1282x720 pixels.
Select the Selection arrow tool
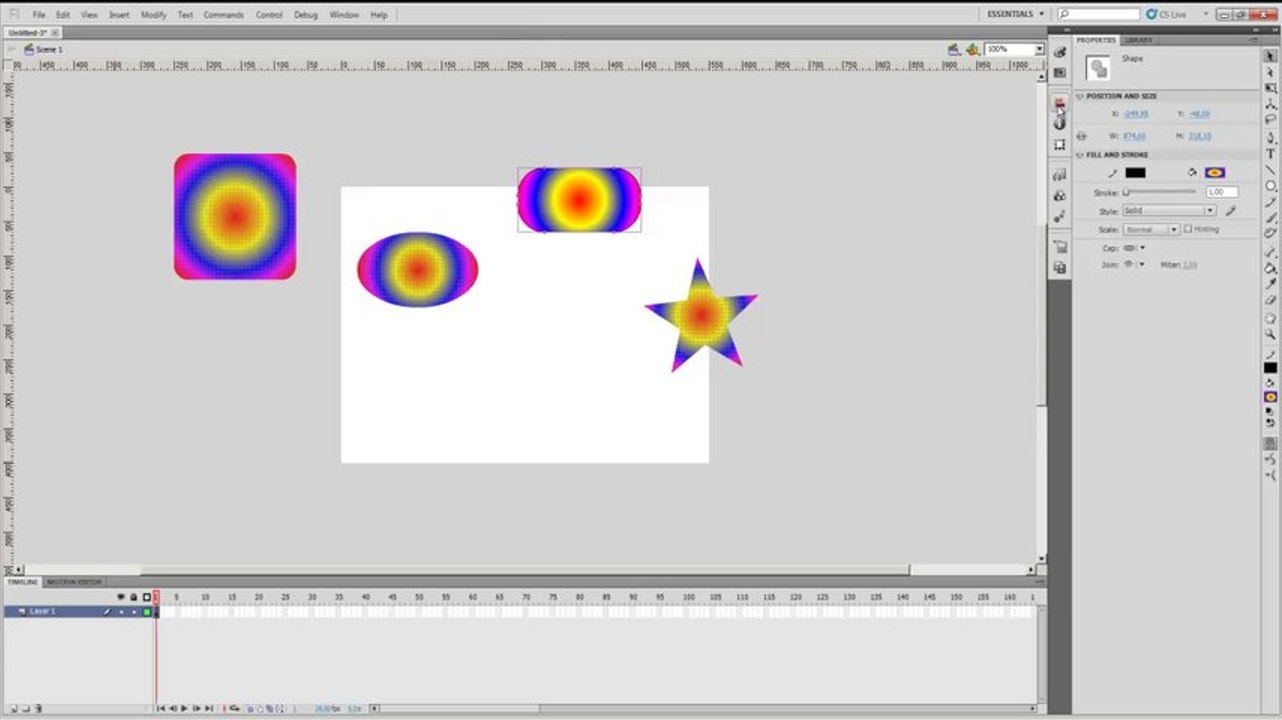click(1271, 54)
